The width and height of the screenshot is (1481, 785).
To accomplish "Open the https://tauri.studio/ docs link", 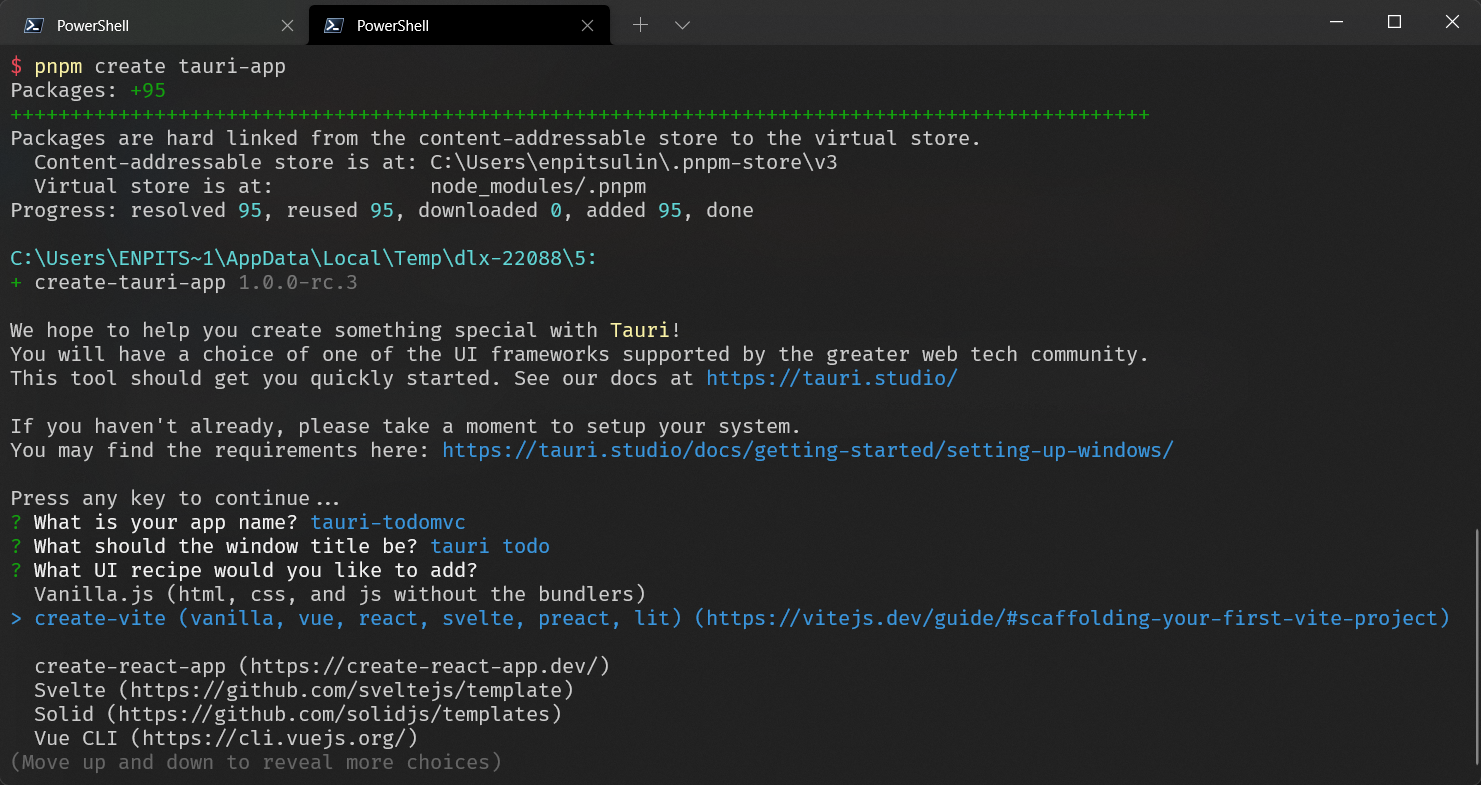I will point(832,378).
